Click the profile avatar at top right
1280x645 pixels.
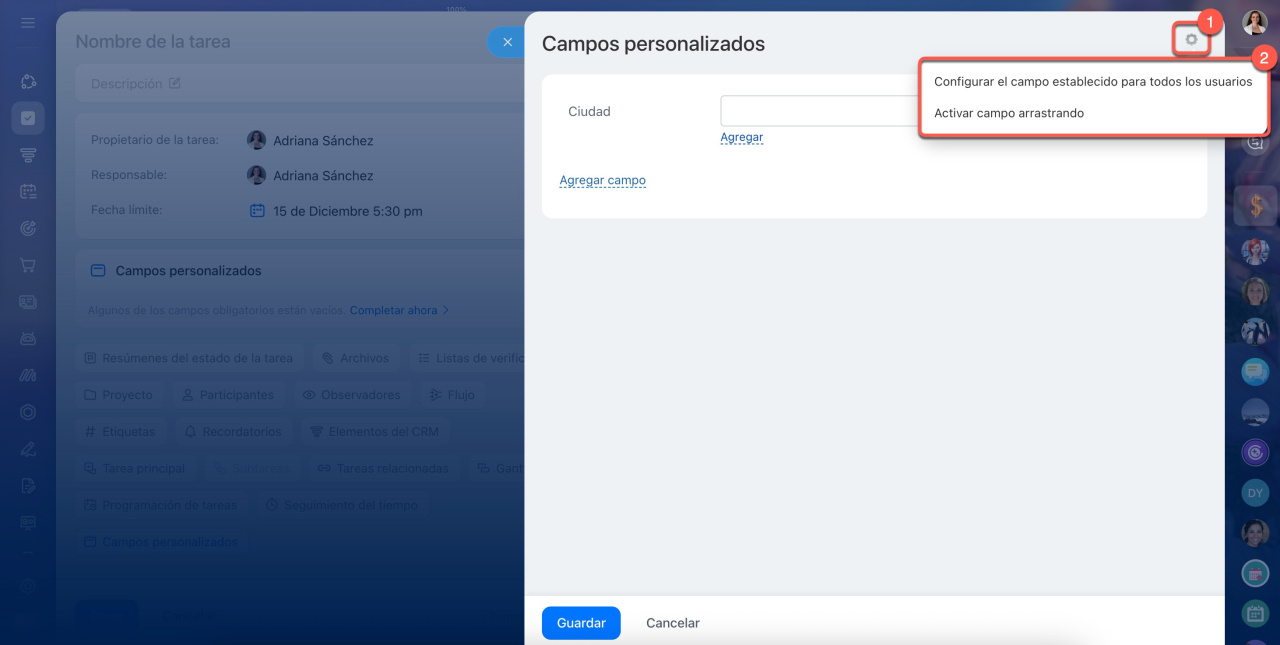[1255, 23]
